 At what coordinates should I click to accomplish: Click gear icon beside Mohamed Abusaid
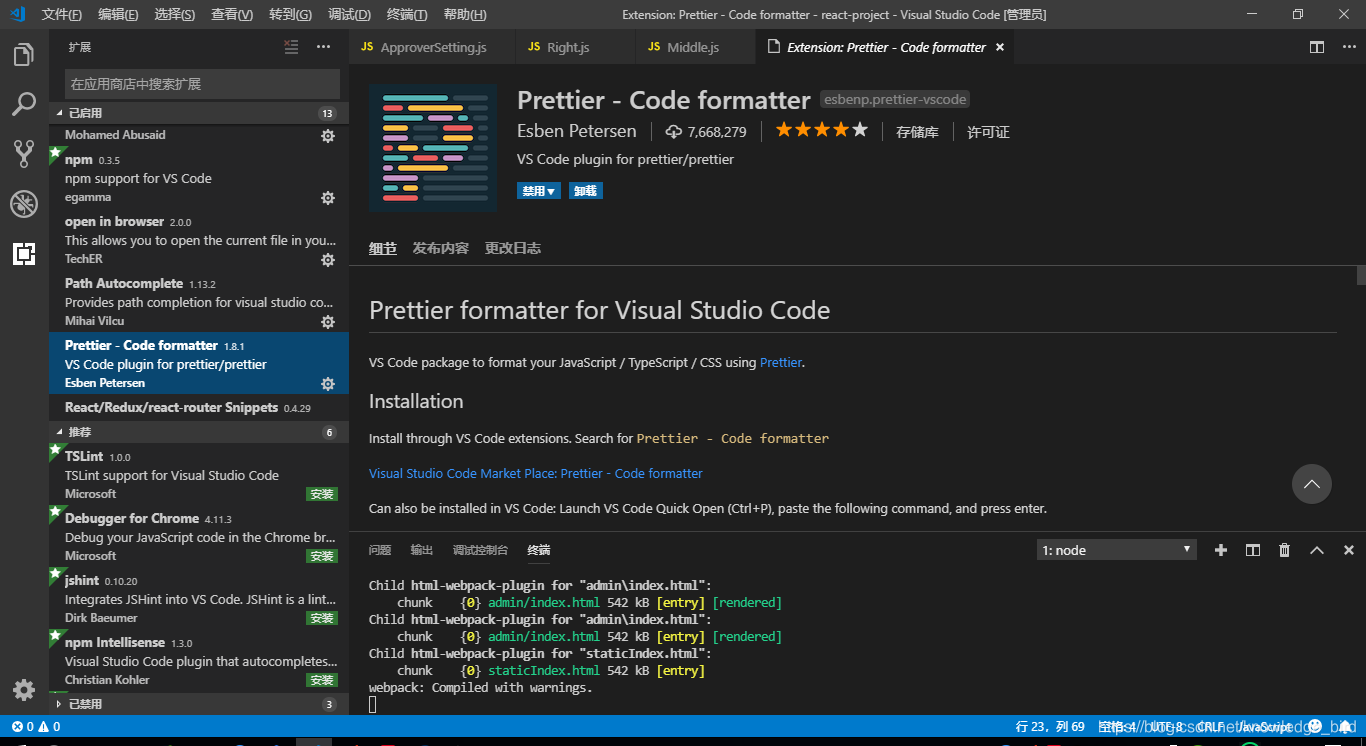pyautogui.click(x=327, y=136)
